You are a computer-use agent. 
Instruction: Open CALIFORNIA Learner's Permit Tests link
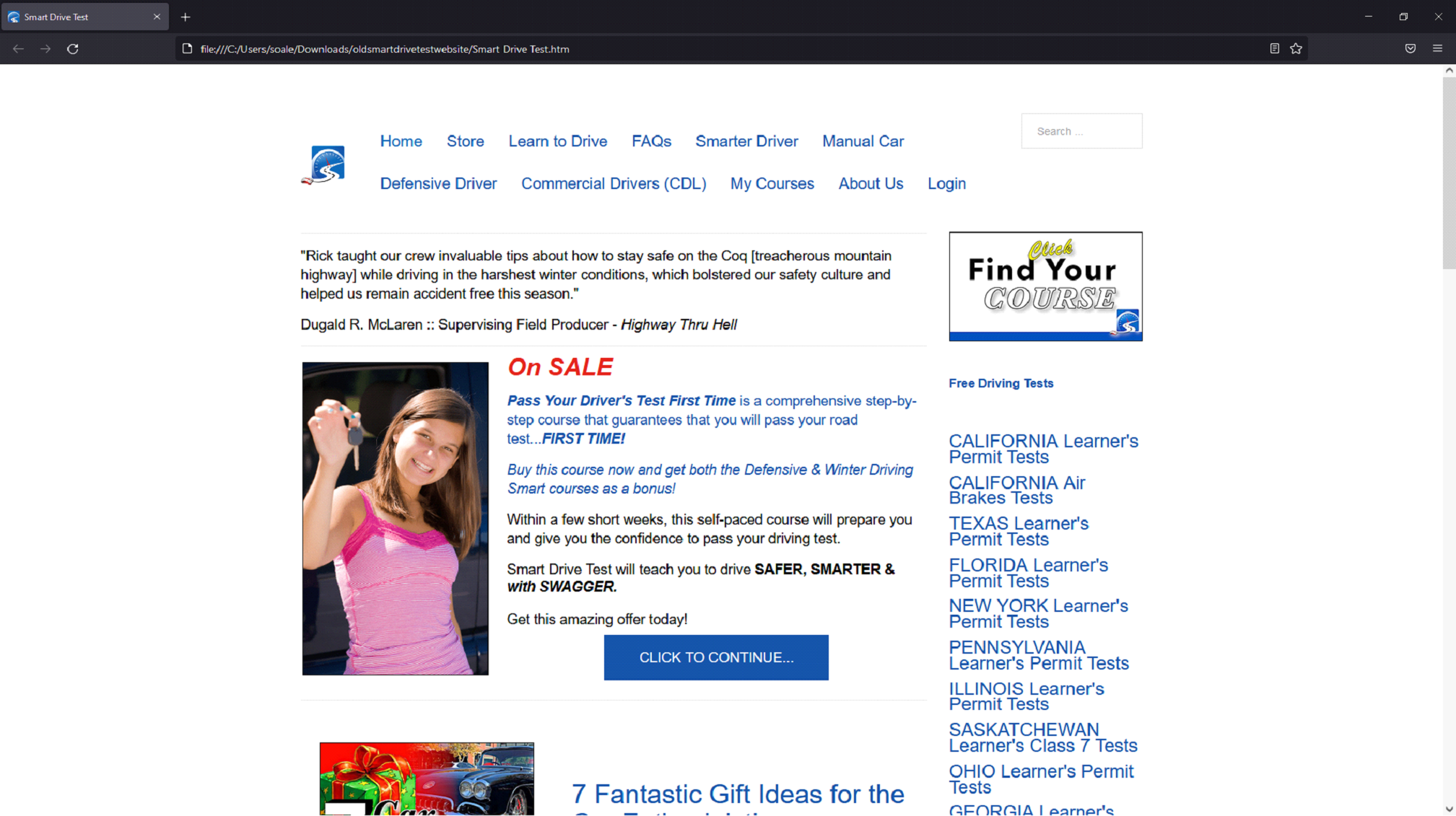(x=1042, y=449)
